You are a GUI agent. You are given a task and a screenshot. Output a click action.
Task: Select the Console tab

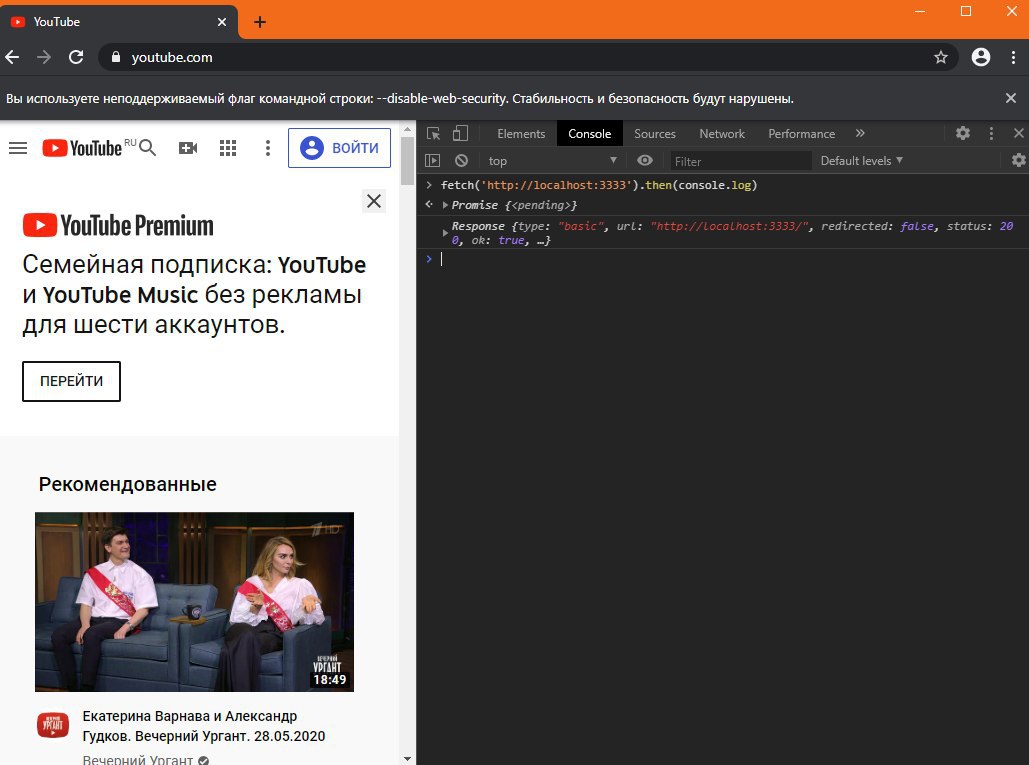[589, 134]
